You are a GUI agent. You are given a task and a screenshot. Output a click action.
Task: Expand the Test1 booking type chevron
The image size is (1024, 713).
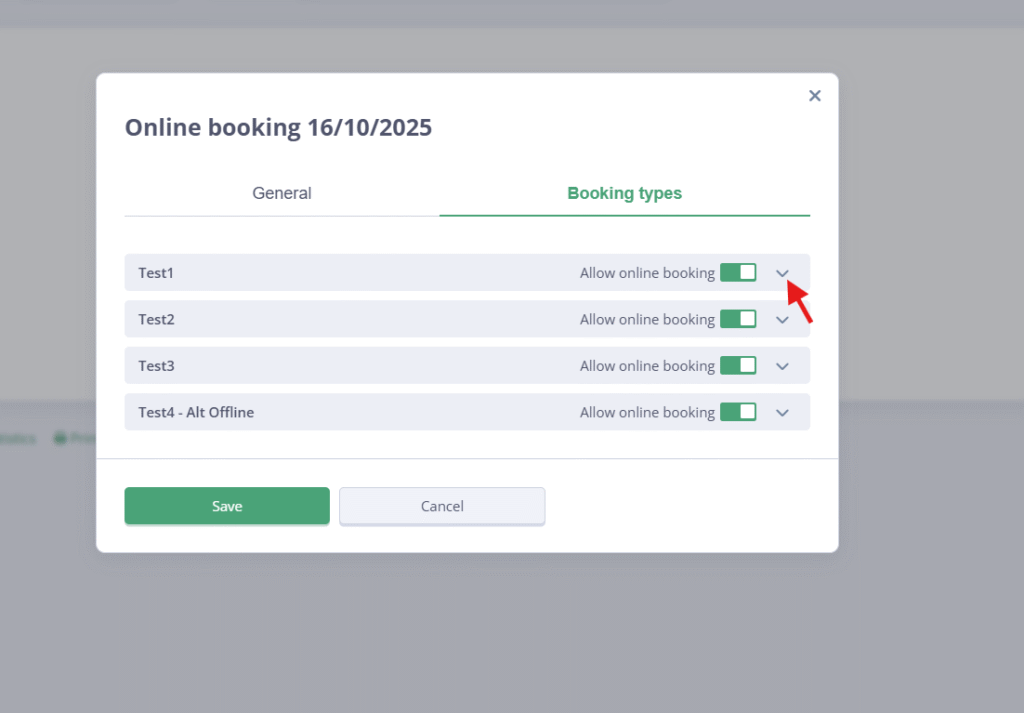point(783,273)
